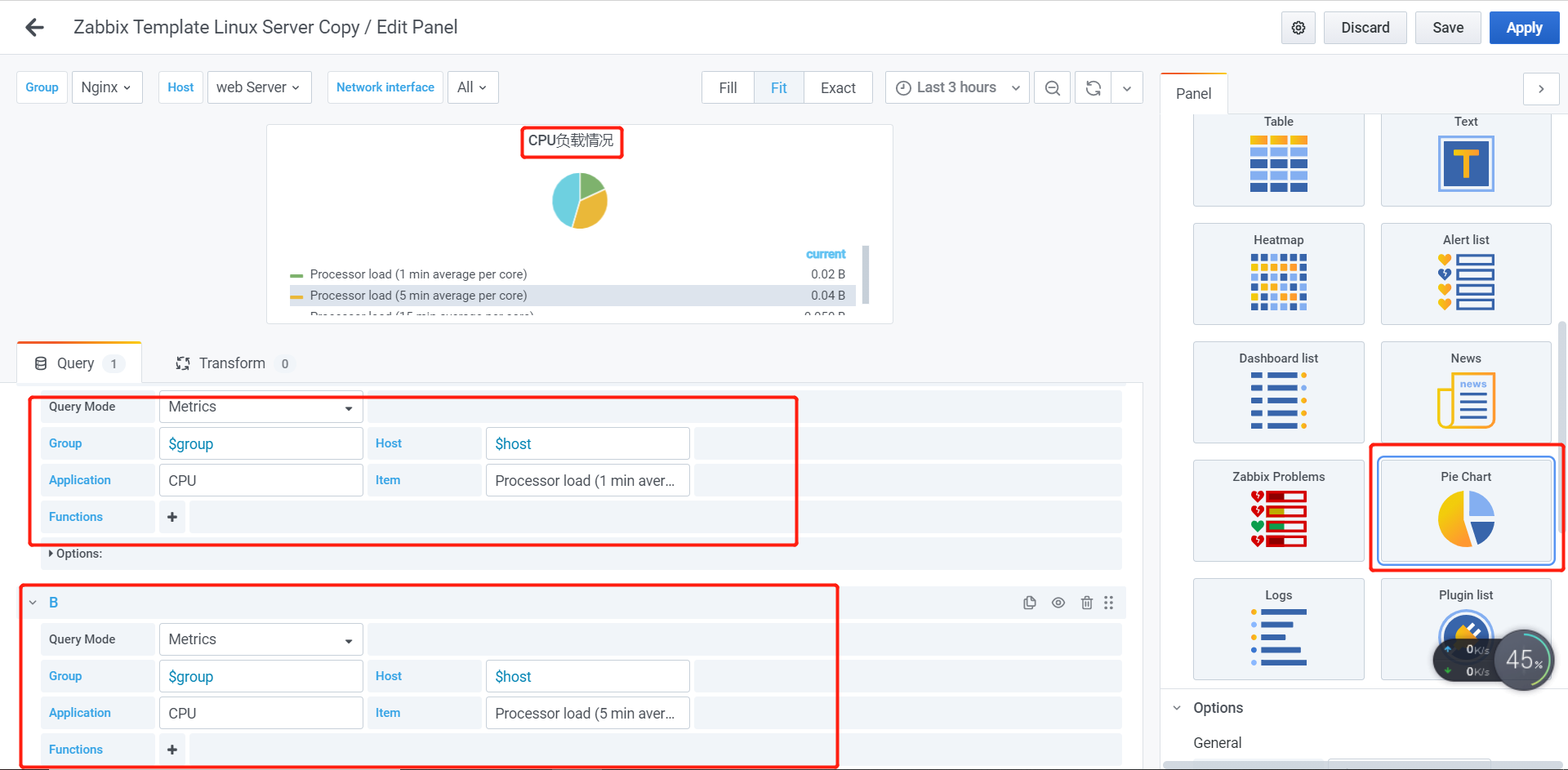This screenshot has height=770, width=1568.
Task: Open the Network interface dropdown (All)
Action: pyautogui.click(x=473, y=87)
